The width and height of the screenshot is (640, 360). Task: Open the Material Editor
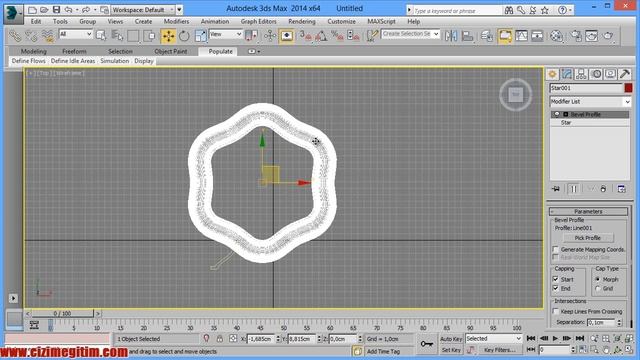pos(556,36)
